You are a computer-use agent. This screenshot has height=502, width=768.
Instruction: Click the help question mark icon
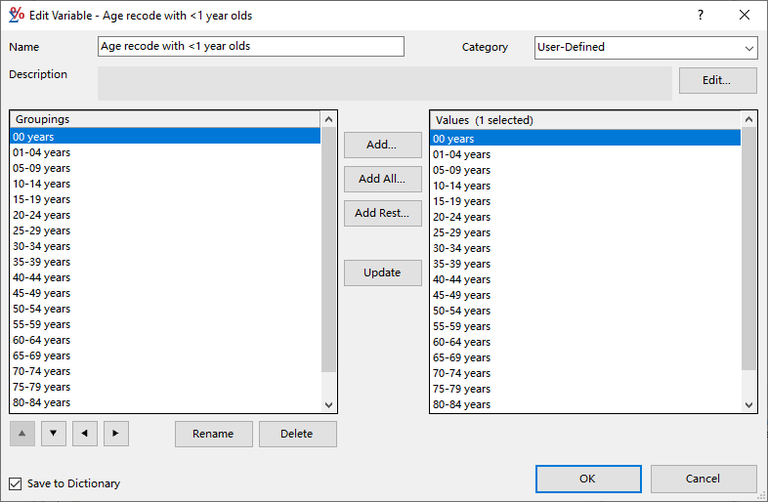coord(700,15)
